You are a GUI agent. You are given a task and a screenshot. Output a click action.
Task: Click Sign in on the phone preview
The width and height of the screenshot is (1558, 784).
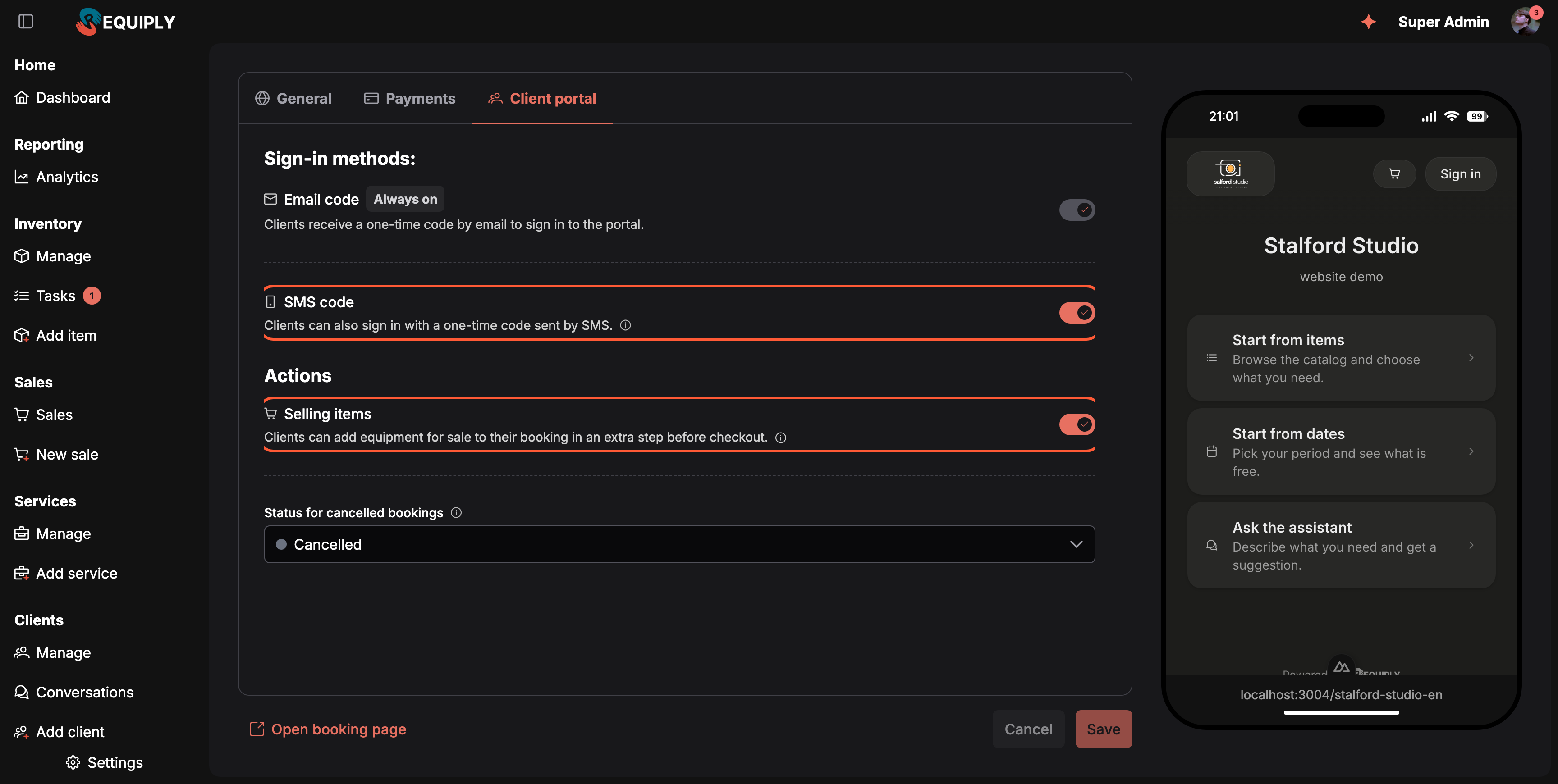1460,174
